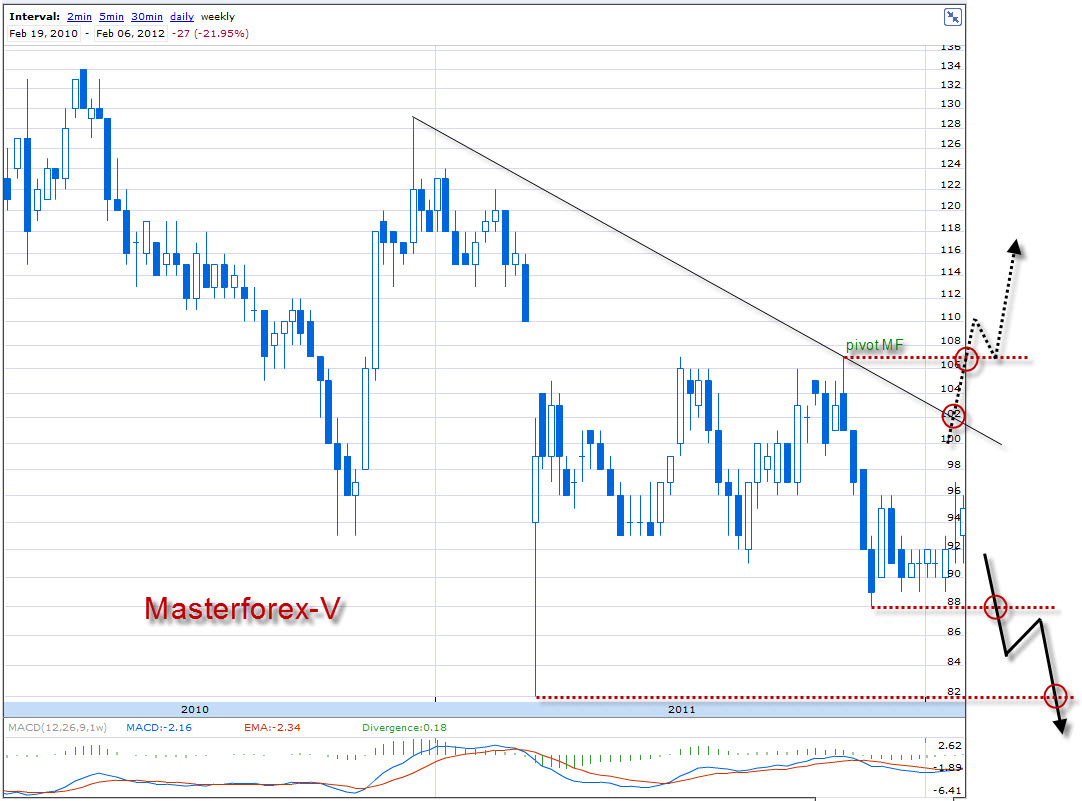This screenshot has width=1082, height=801.
Task: Click the MACD(12,26,9,1w) indicator title
Action: point(57,727)
